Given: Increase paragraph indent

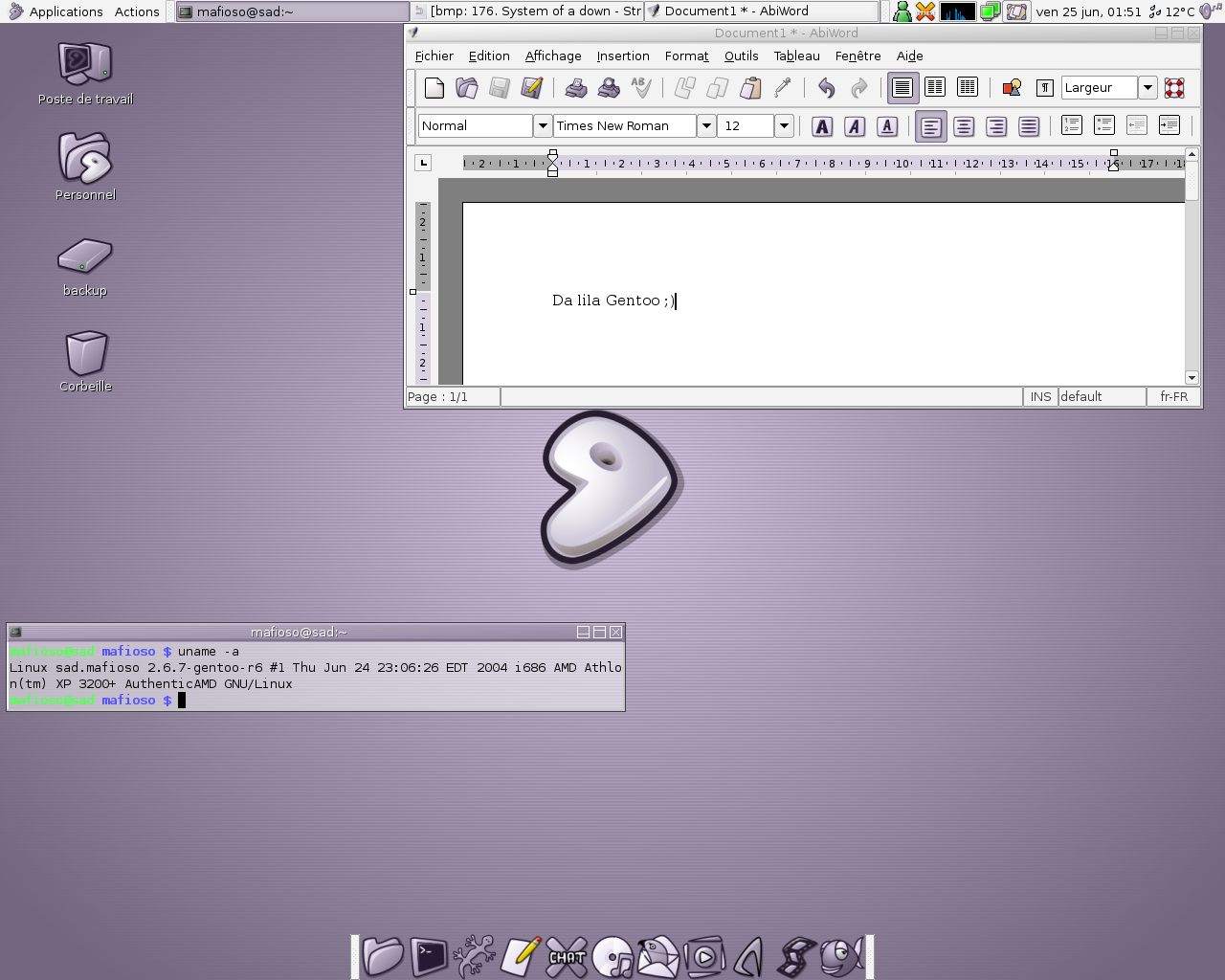Looking at the screenshot, I should [1169, 125].
